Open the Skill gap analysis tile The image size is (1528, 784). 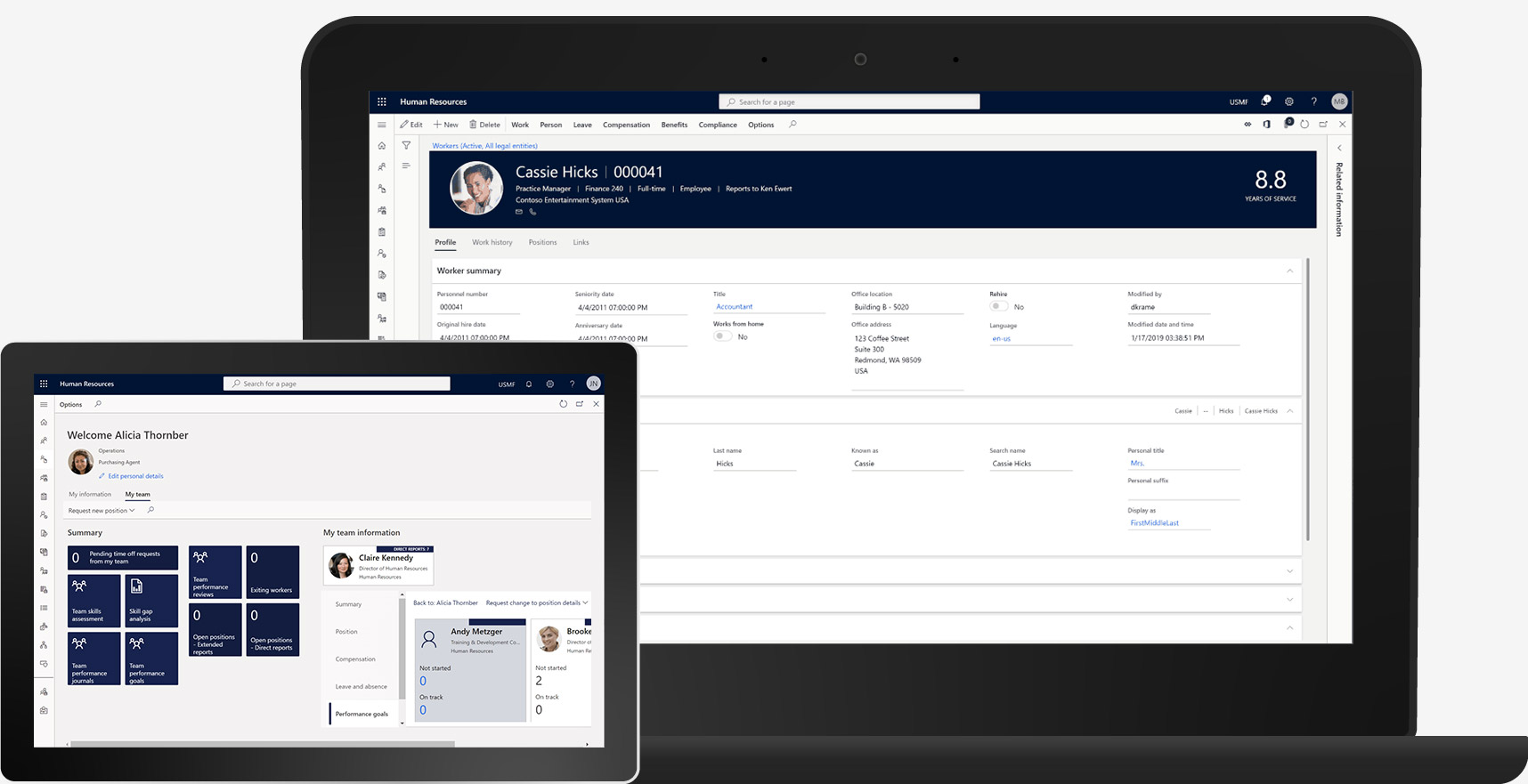(x=150, y=601)
